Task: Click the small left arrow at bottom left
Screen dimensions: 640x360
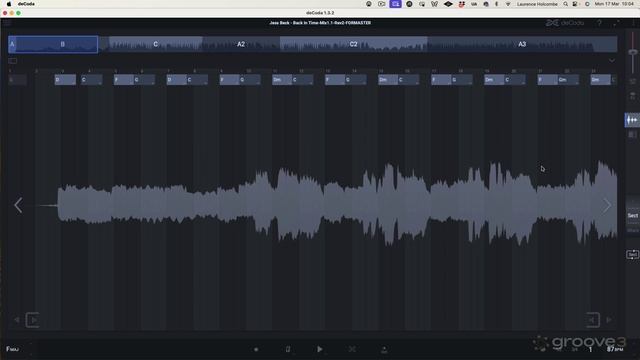Action: [16, 320]
